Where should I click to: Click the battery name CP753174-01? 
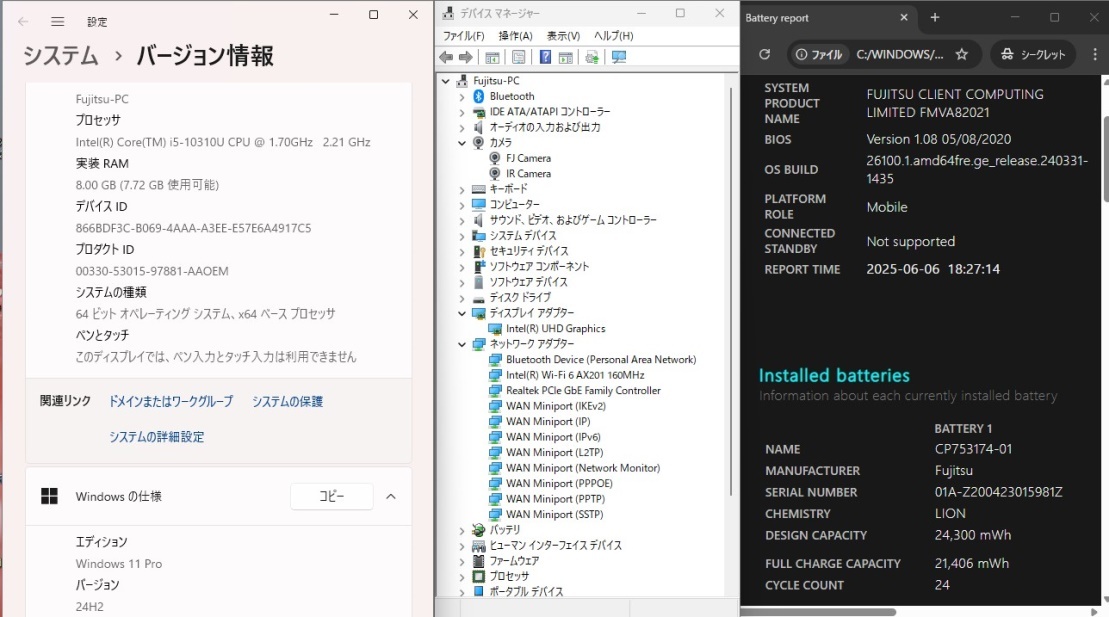[x=973, y=449]
